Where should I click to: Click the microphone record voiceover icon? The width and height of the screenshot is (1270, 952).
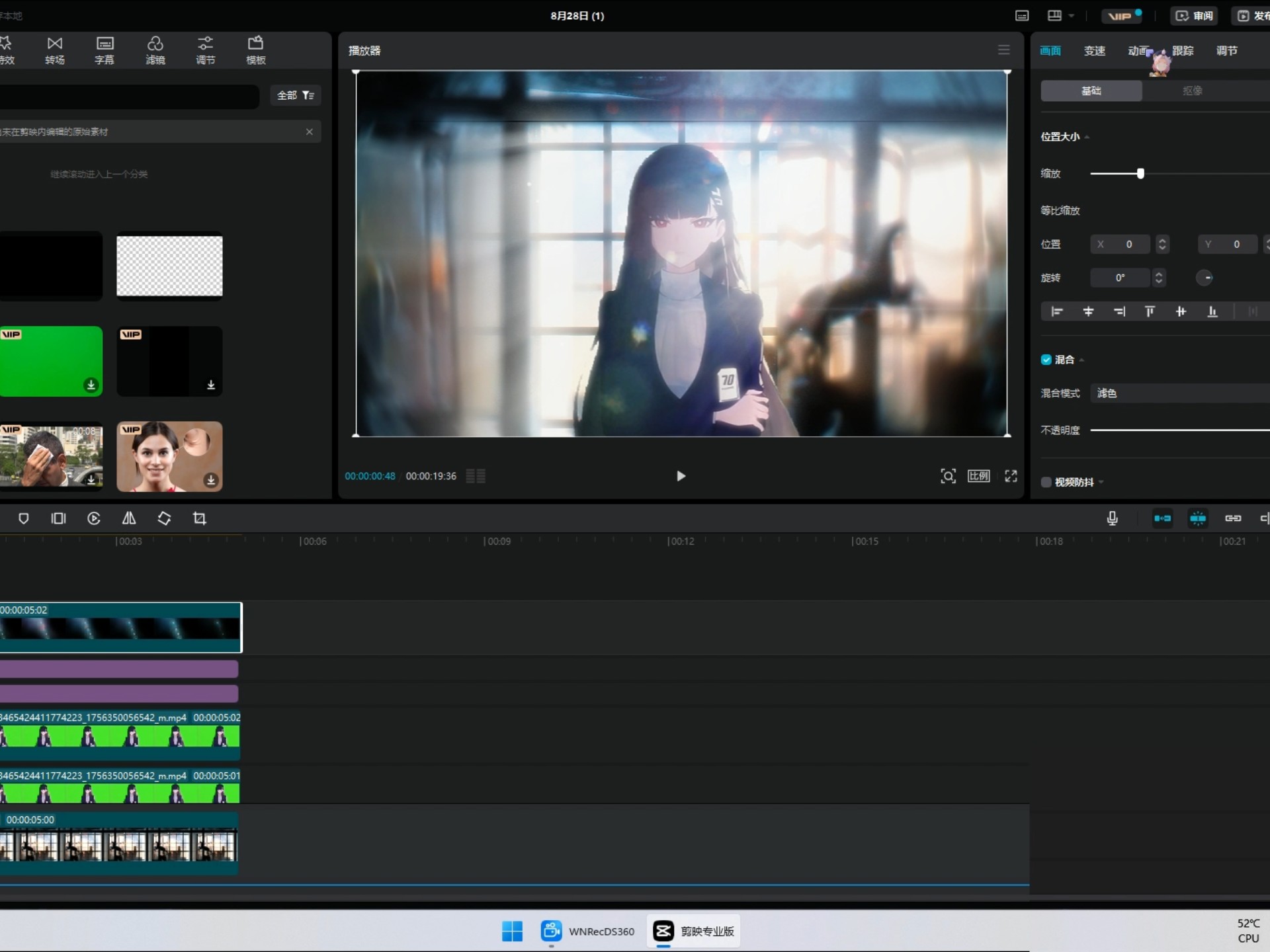tap(1113, 518)
